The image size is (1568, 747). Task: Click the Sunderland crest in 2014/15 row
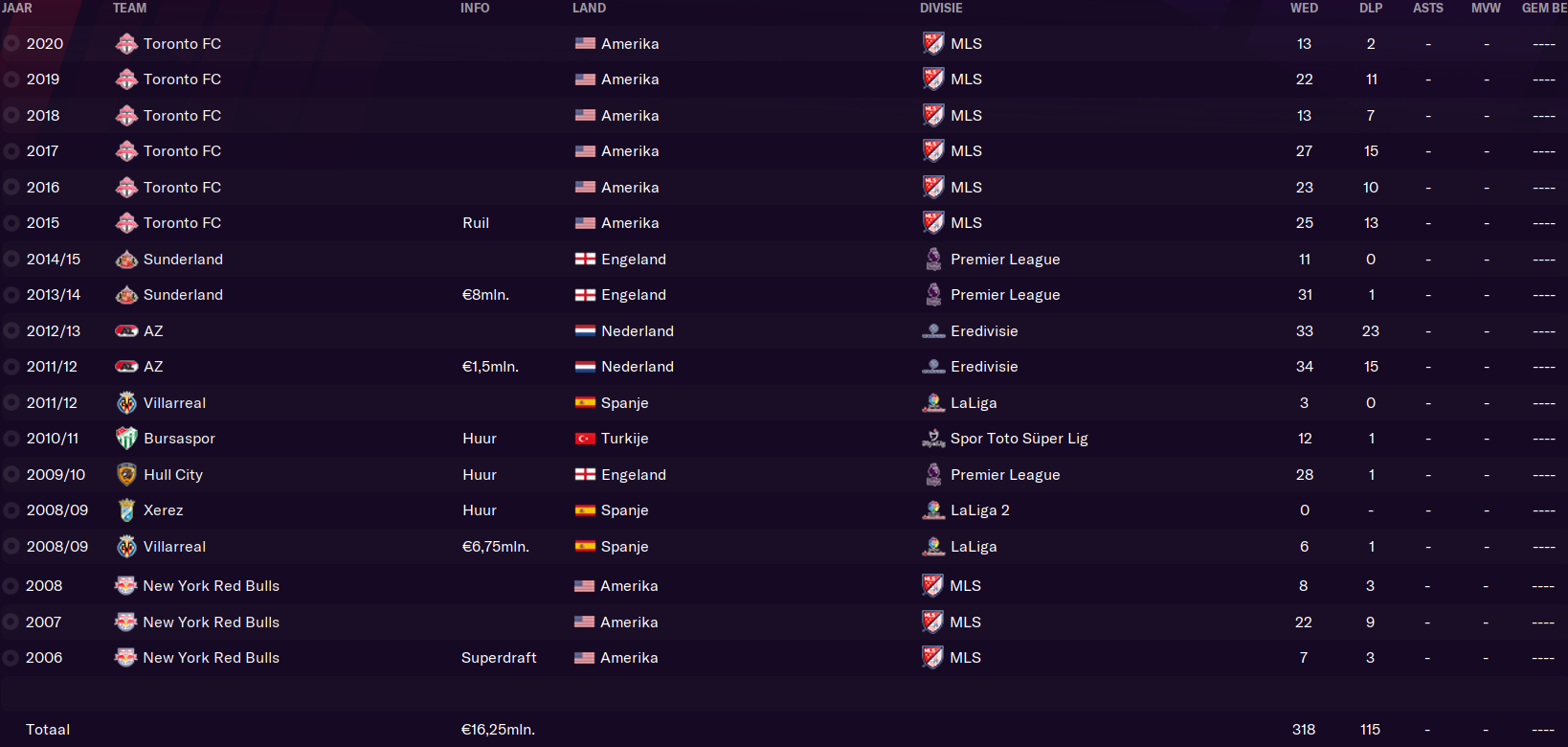click(126, 260)
